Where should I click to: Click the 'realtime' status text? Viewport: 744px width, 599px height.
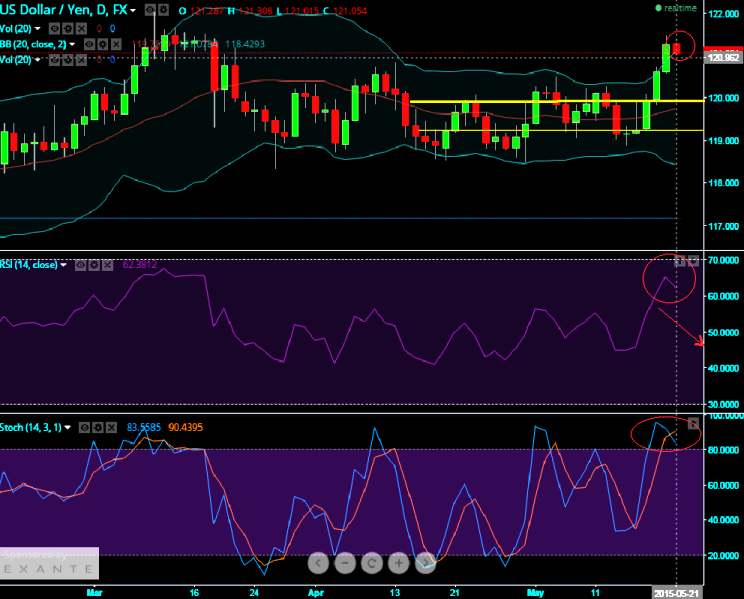[680, 8]
